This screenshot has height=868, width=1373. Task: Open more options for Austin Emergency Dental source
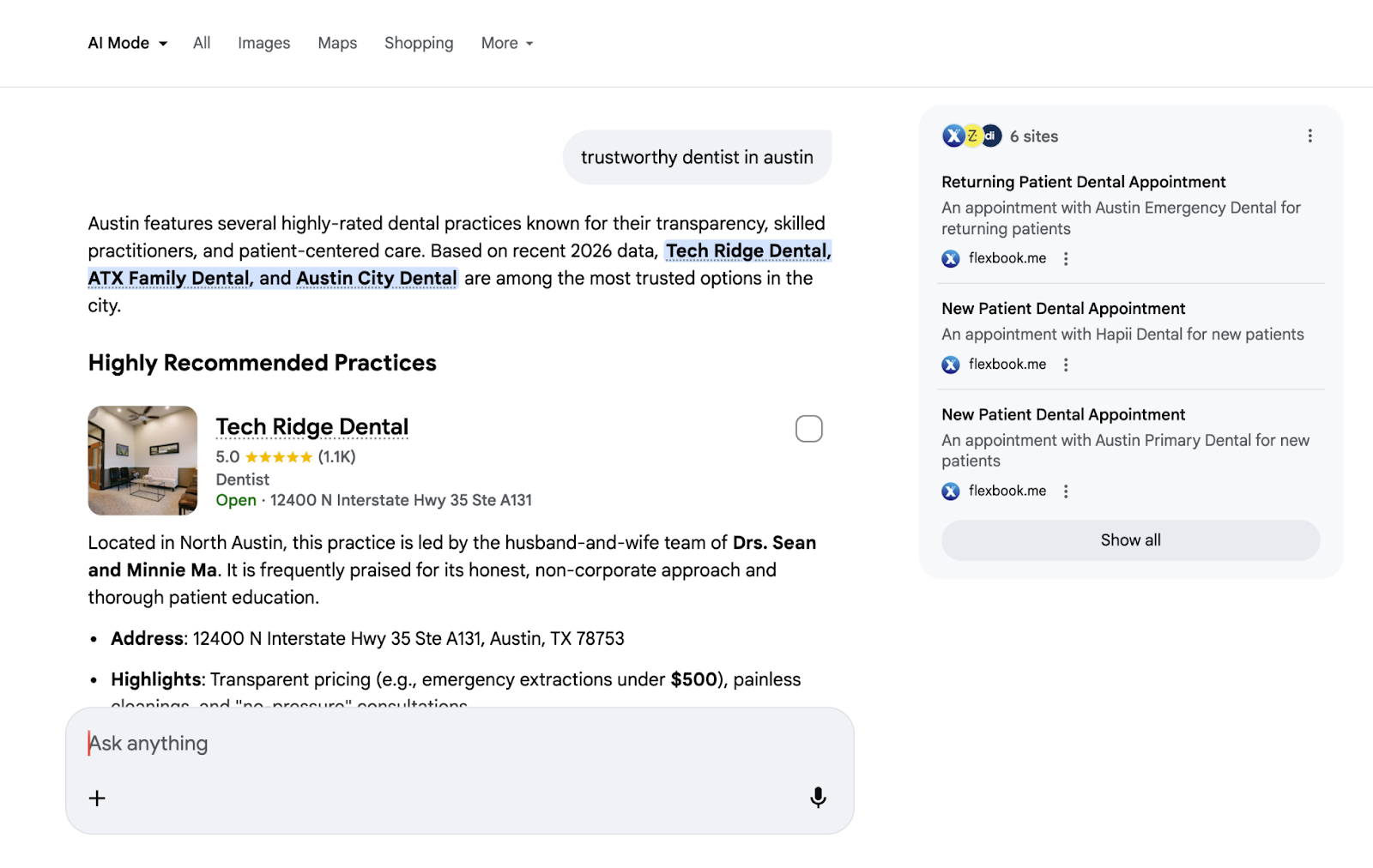[x=1066, y=259]
